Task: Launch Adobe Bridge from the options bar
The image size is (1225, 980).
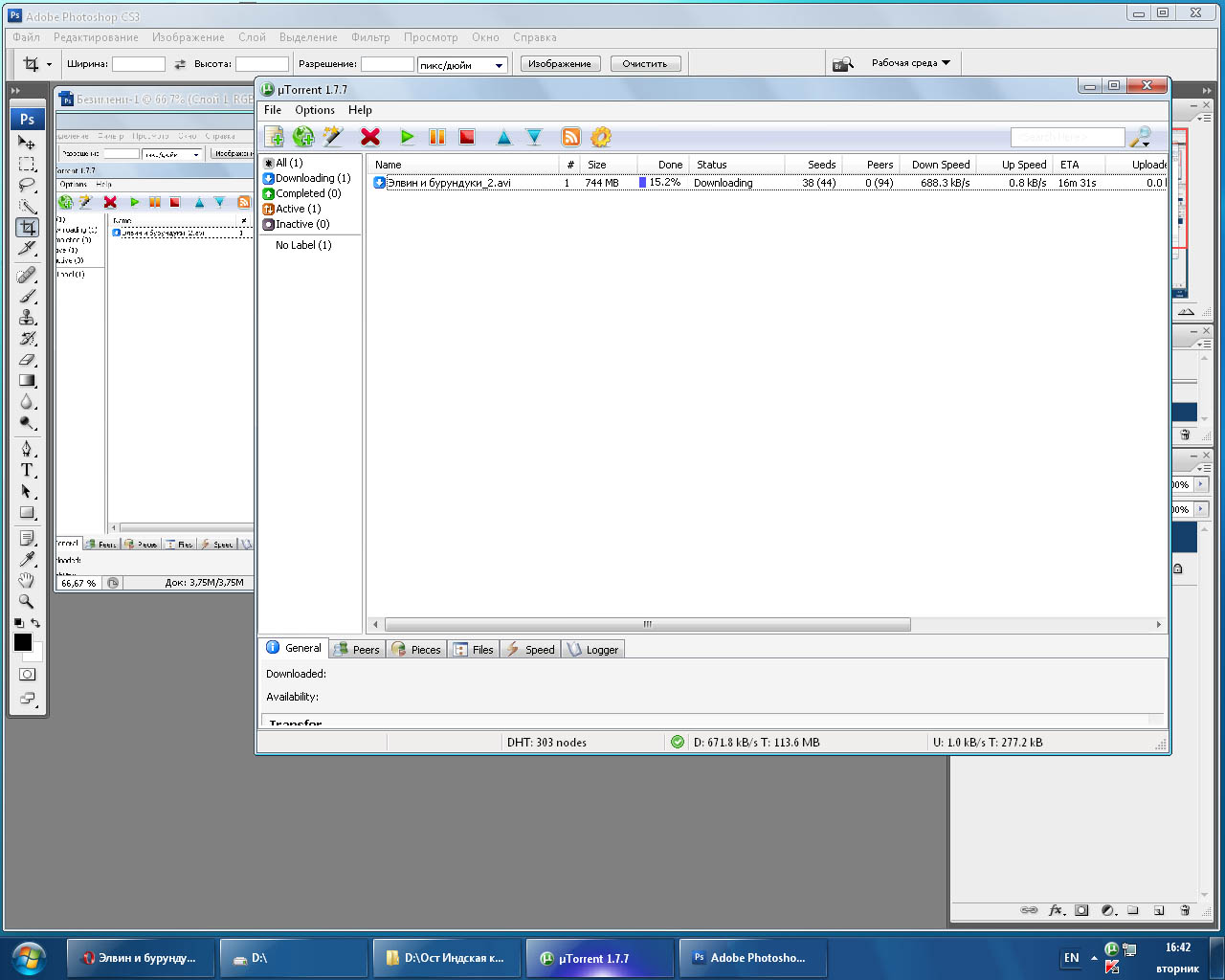Action: [842, 64]
